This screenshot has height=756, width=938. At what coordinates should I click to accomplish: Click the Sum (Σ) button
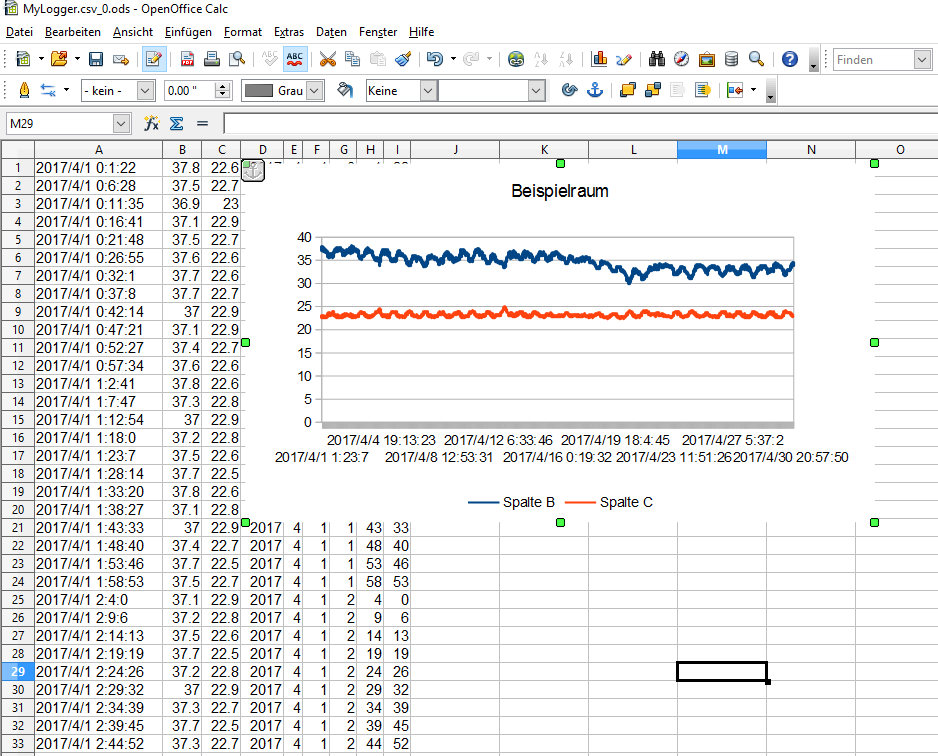[176, 123]
